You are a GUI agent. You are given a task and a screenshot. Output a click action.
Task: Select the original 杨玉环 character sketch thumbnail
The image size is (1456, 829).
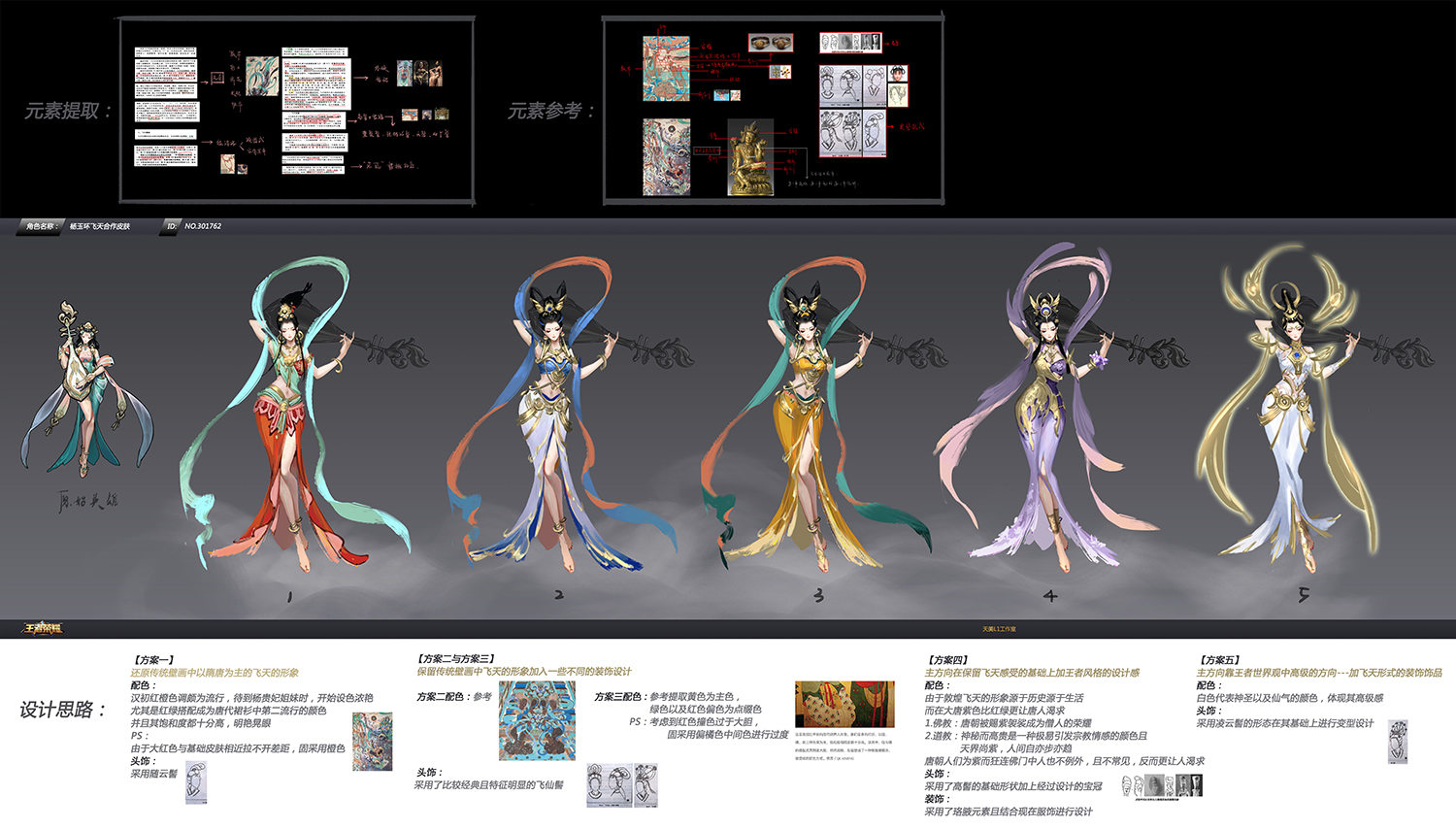[85, 390]
